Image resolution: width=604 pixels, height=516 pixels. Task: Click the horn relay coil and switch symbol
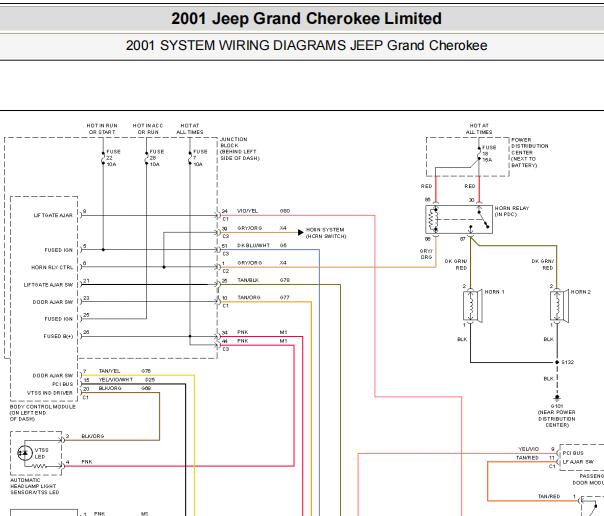point(459,219)
